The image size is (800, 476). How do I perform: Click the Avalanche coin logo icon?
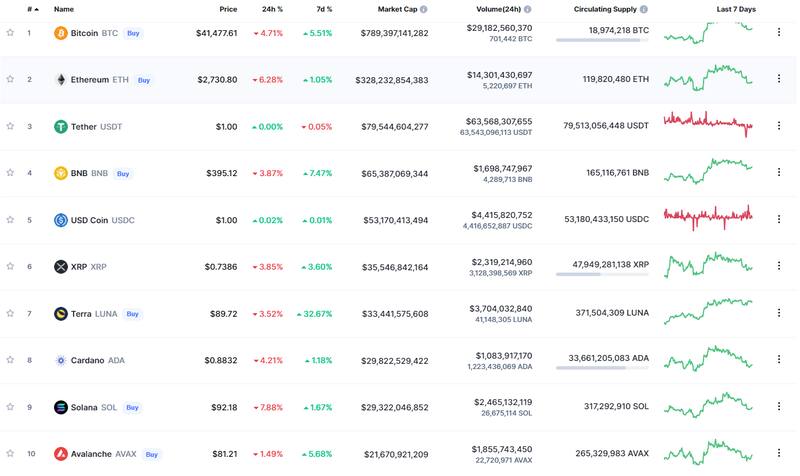(61, 454)
